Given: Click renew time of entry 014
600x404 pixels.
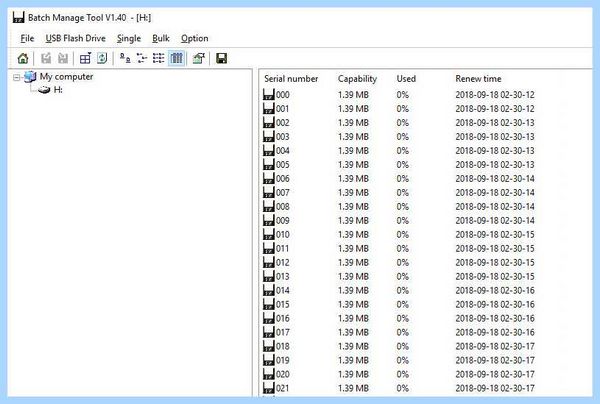Looking at the screenshot, I should tap(495, 290).
